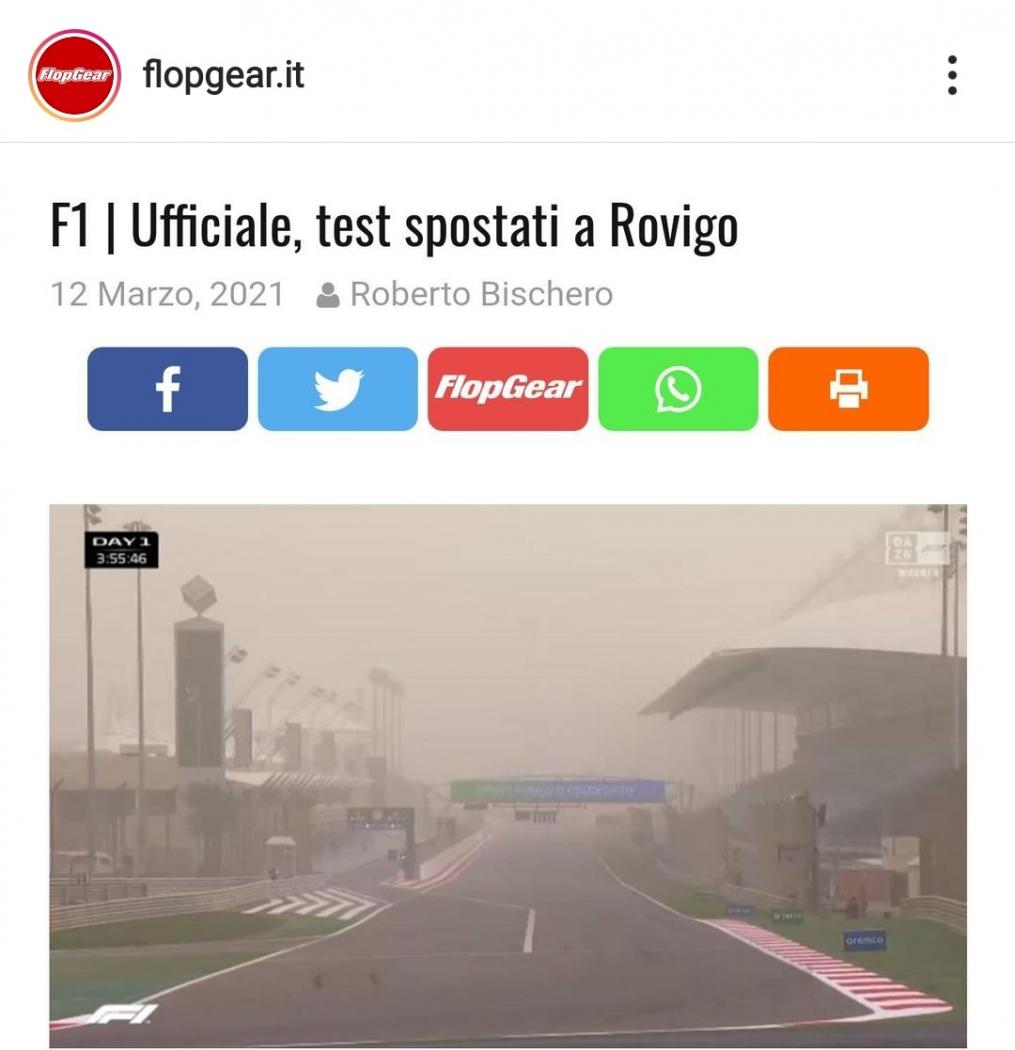The height and width of the screenshot is (1050, 1015).
Task: Open the sandstorm track photo
Action: [x=508, y=777]
